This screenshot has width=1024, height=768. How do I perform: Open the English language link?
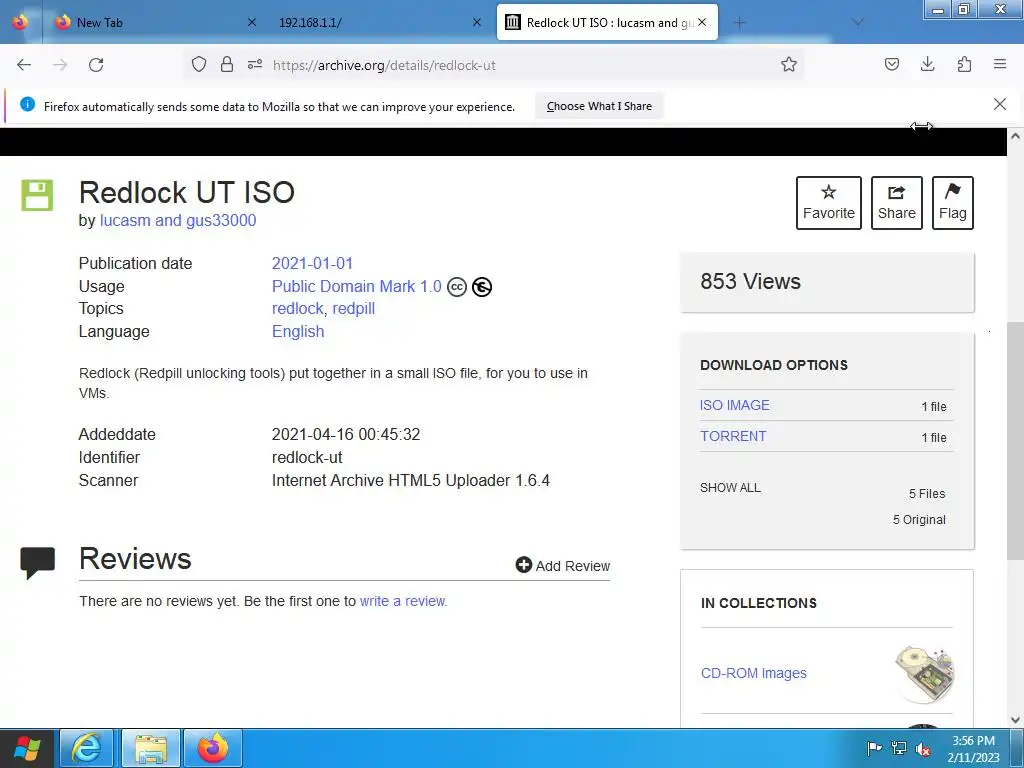298,331
